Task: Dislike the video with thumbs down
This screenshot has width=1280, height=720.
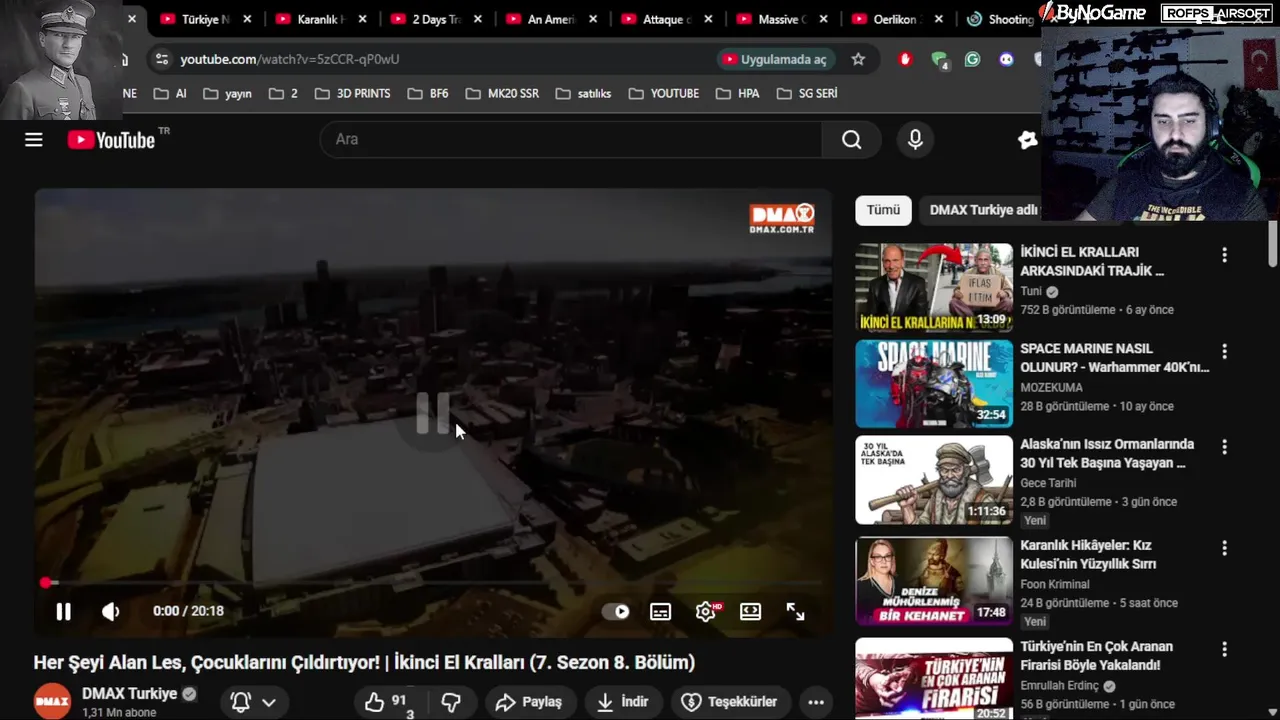Action: click(x=451, y=702)
